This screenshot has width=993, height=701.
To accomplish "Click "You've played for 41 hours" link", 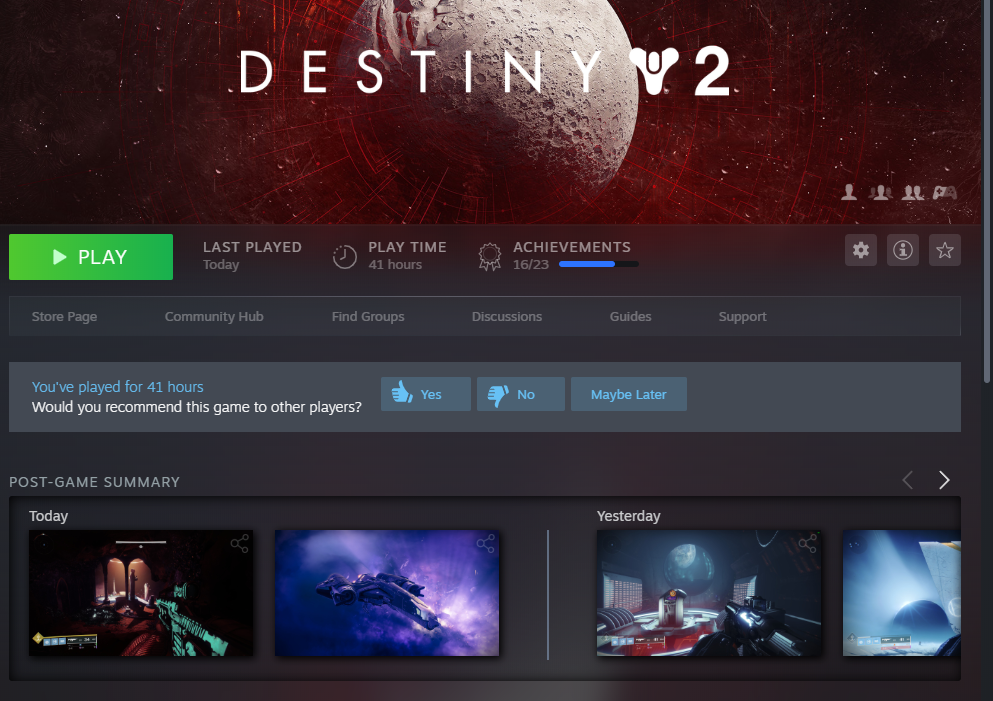I will pyautogui.click(x=118, y=387).
